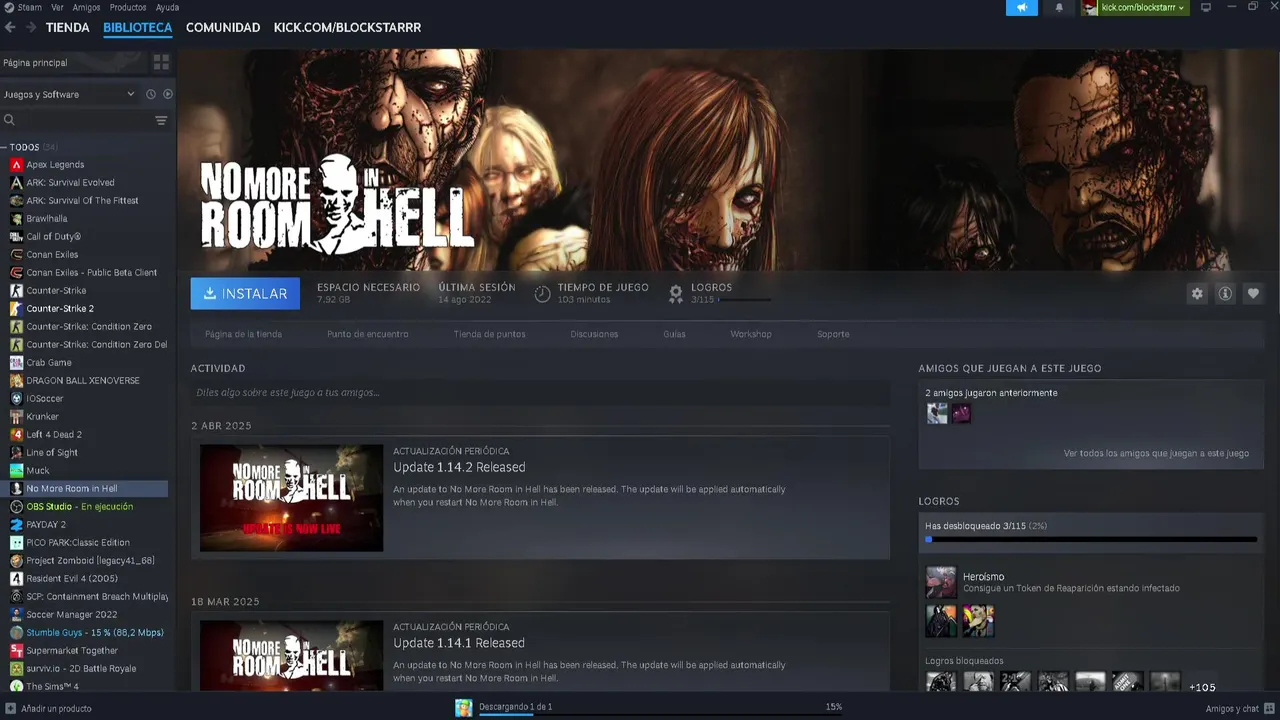The image size is (1280, 720).
Task: Click the back navigation arrow
Action: (11, 28)
